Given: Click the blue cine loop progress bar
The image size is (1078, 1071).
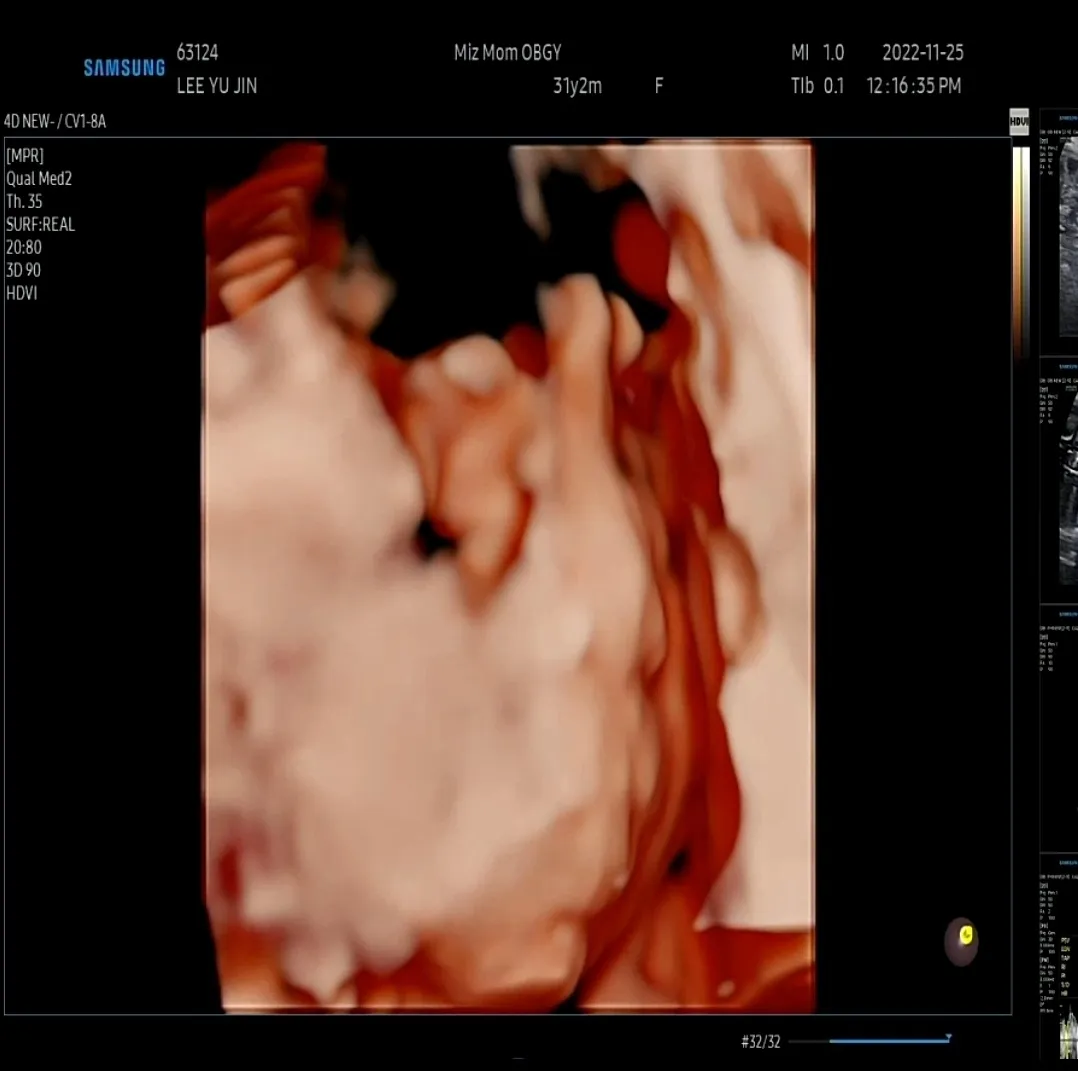Looking at the screenshot, I should [x=889, y=1041].
